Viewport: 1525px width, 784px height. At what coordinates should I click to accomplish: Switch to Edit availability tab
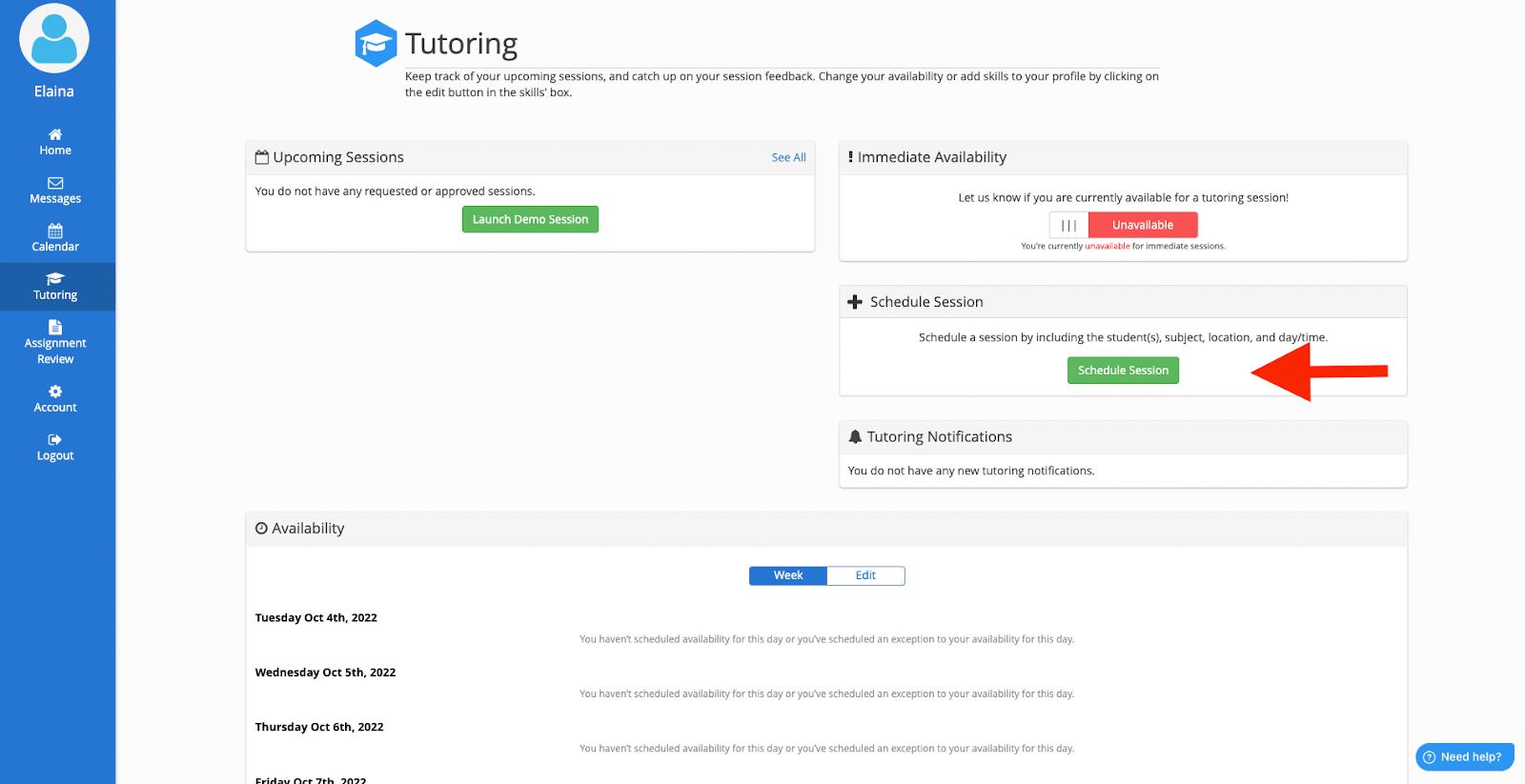point(865,575)
